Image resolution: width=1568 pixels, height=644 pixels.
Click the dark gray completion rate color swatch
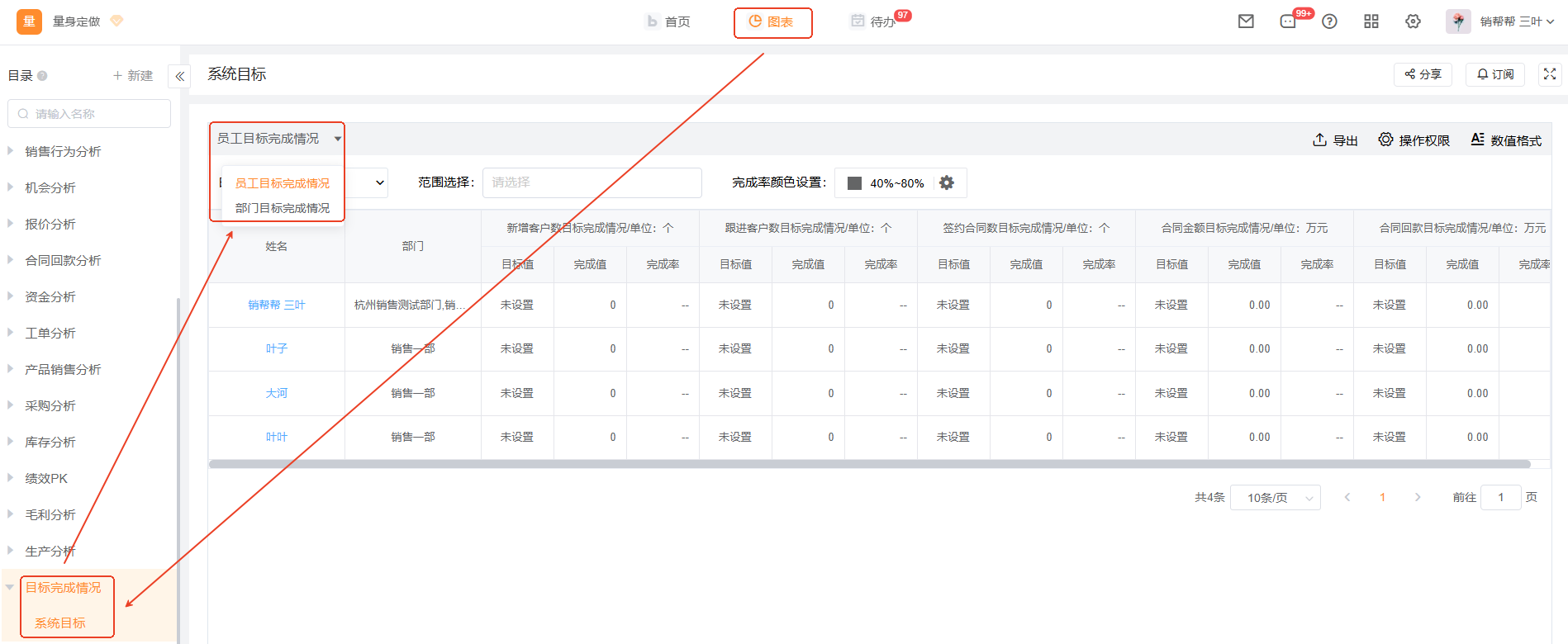(x=854, y=183)
